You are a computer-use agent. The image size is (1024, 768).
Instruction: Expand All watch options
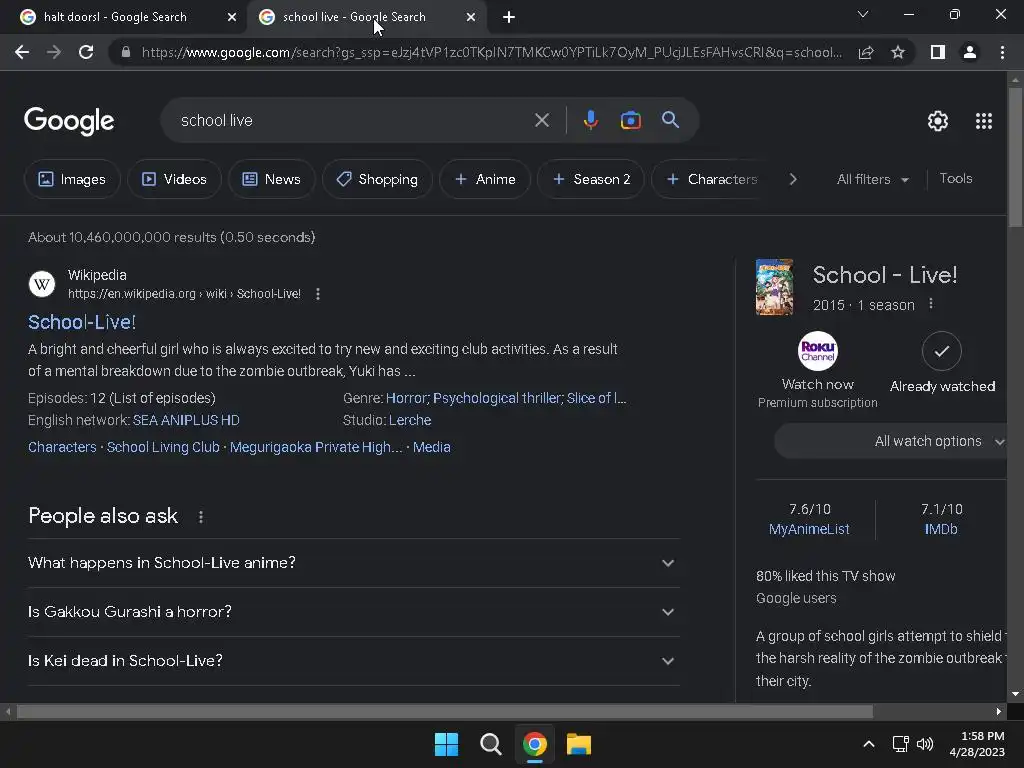[x=891, y=441]
